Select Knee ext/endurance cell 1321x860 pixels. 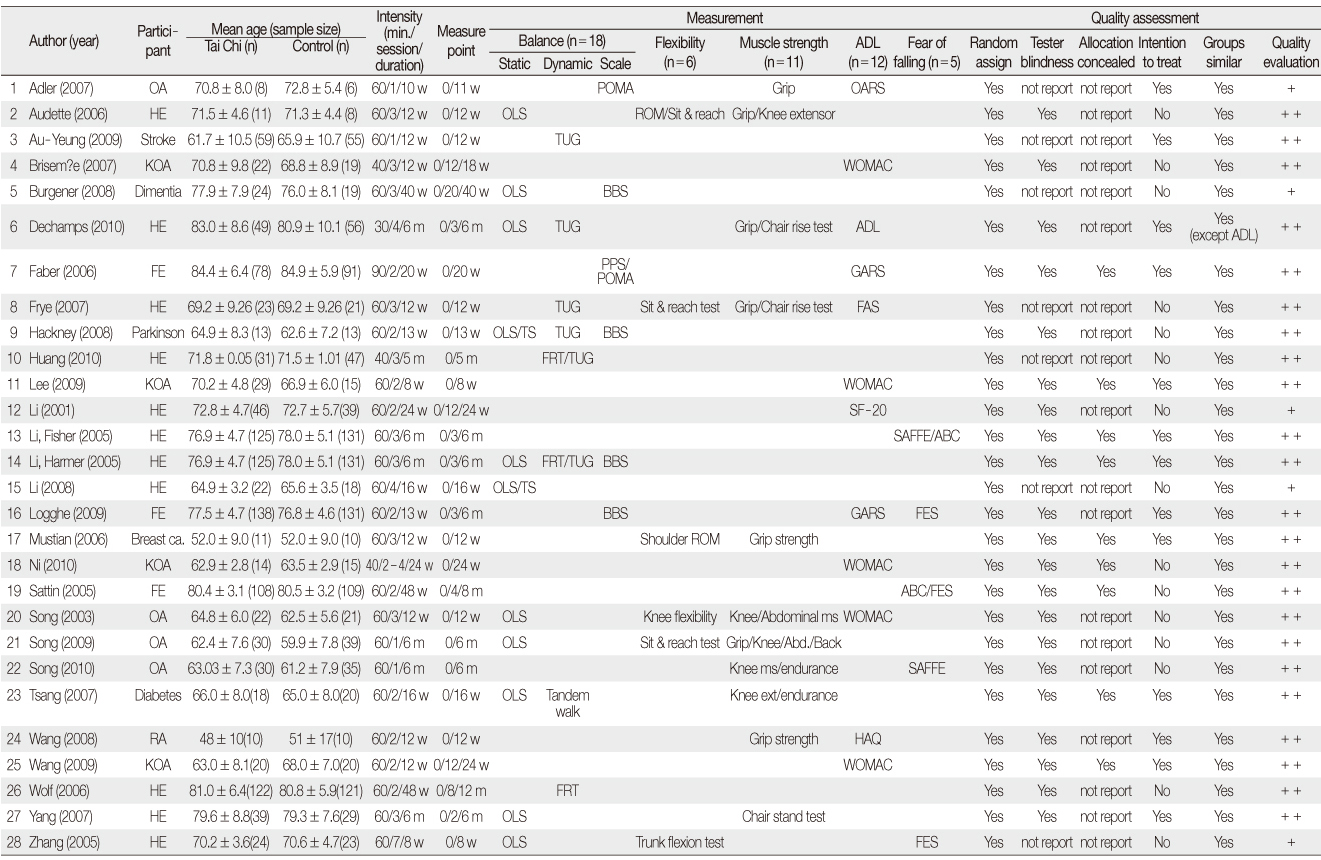tap(782, 697)
